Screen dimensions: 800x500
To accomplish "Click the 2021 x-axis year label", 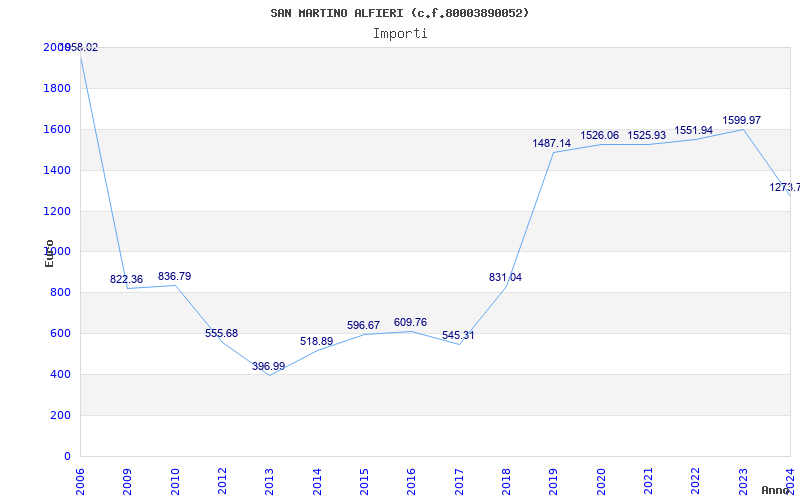I will 648,481.
